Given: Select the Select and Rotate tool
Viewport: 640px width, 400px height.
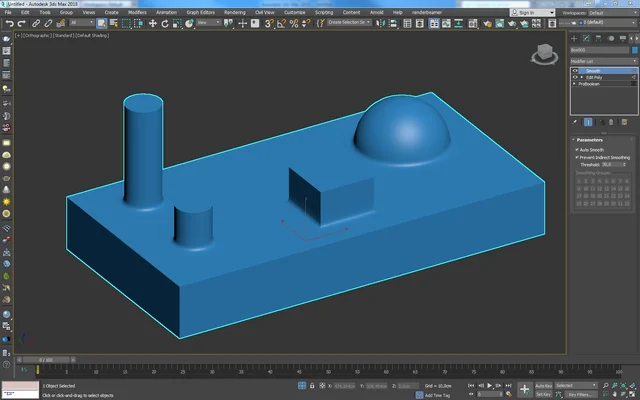Looking at the screenshot, I should [165, 23].
